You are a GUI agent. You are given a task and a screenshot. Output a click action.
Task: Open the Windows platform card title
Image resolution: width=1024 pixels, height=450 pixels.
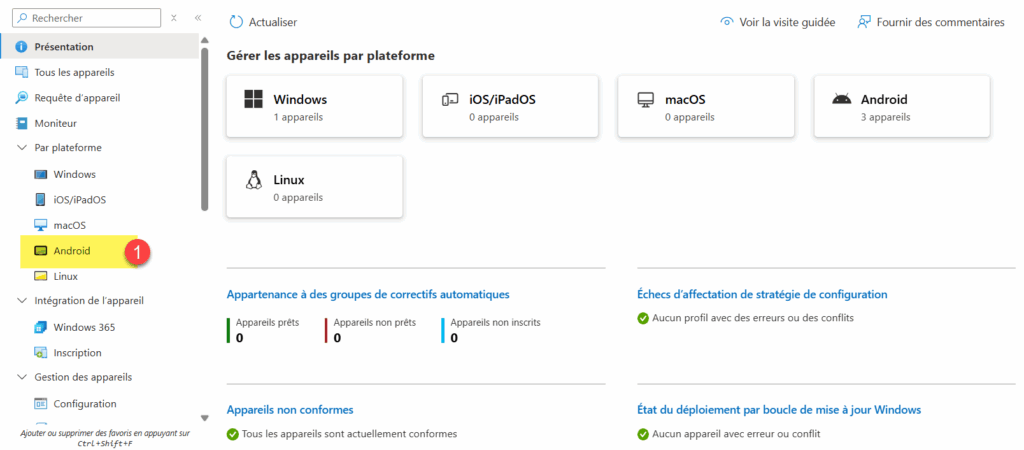coord(300,100)
